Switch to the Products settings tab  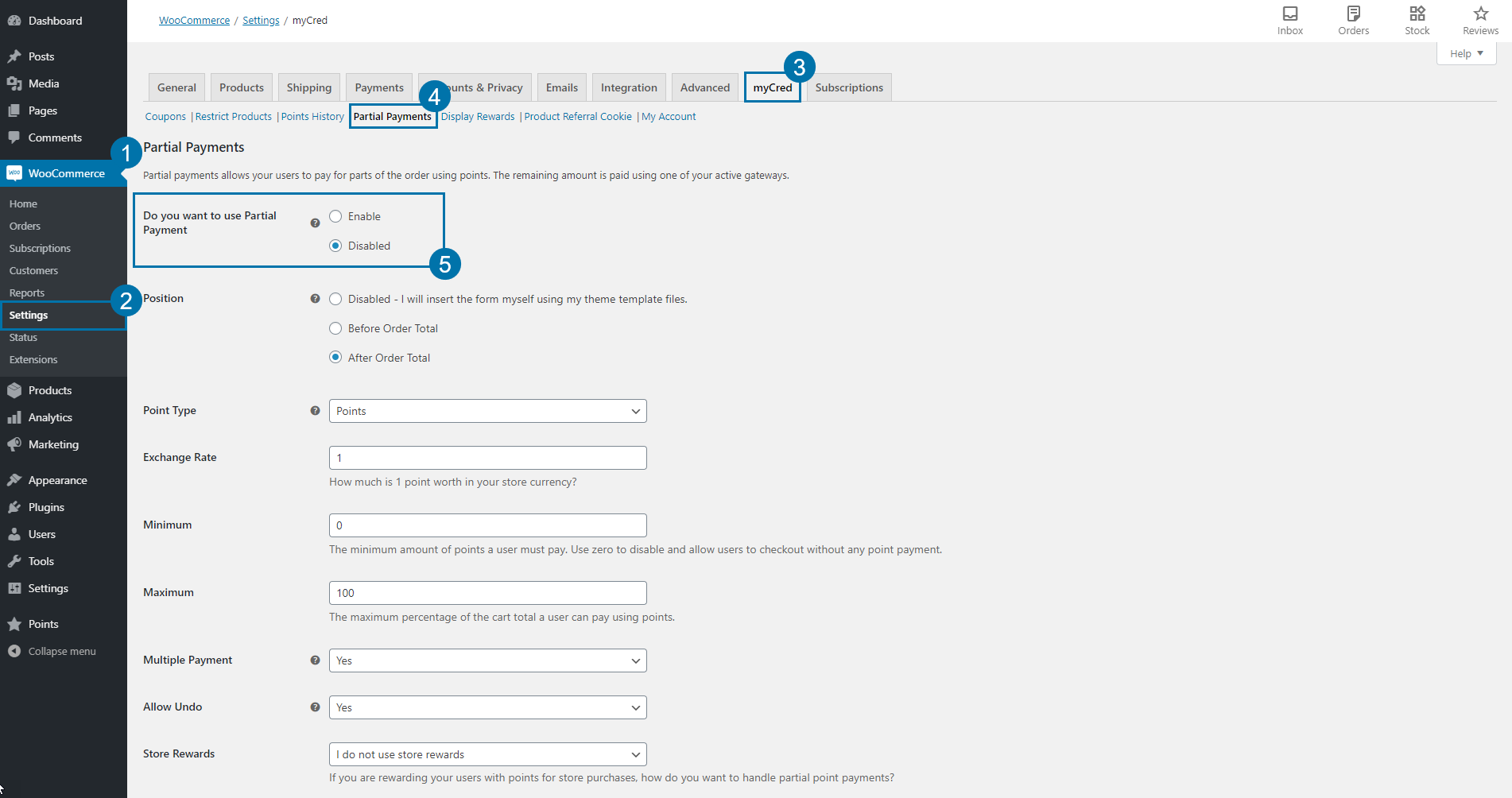[242, 87]
